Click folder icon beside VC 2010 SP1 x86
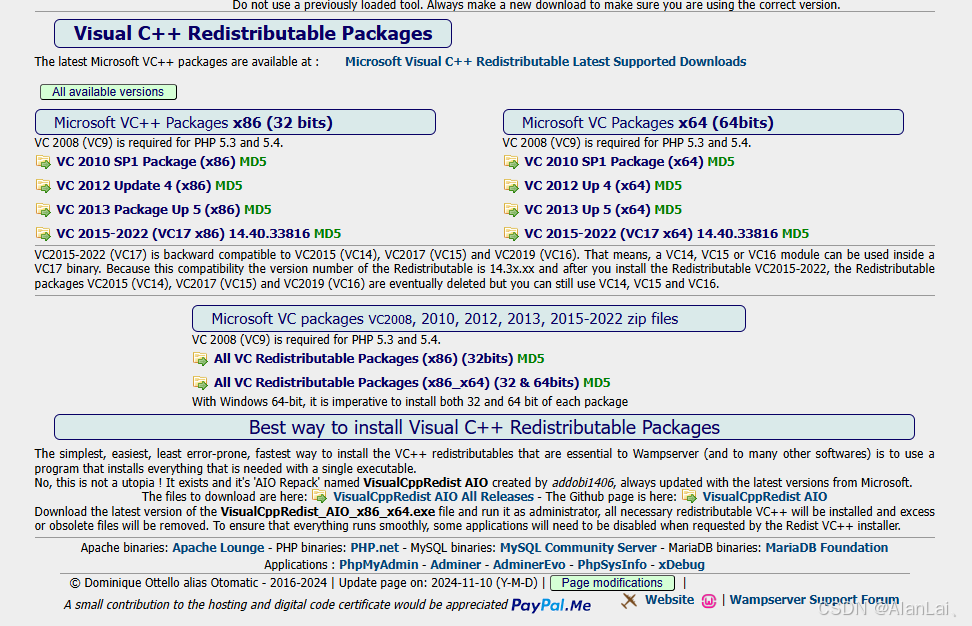The width and height of the screenshot is (972, 626). point(43,162)
